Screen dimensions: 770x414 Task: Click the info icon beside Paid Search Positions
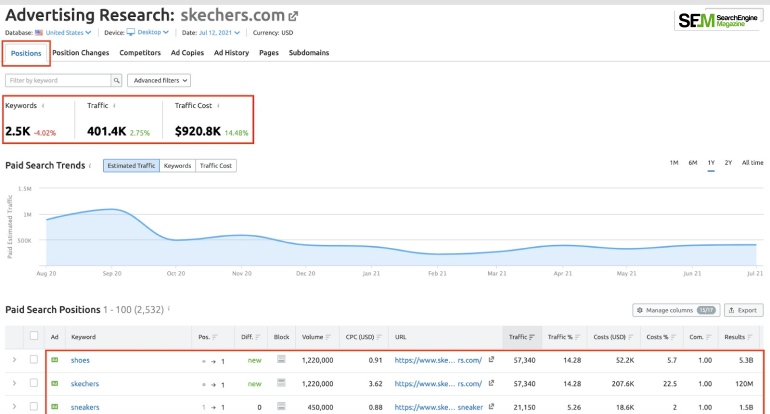(169, 309)
